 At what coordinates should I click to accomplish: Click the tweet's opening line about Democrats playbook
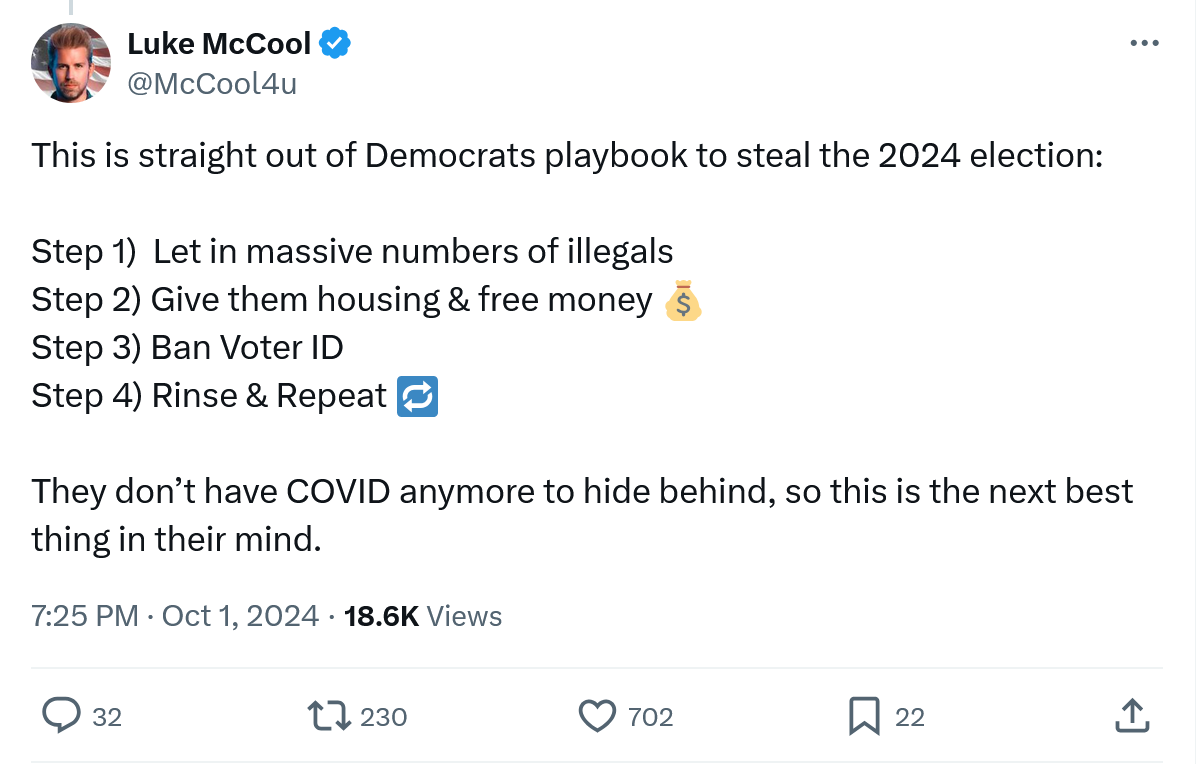(567, 156)
